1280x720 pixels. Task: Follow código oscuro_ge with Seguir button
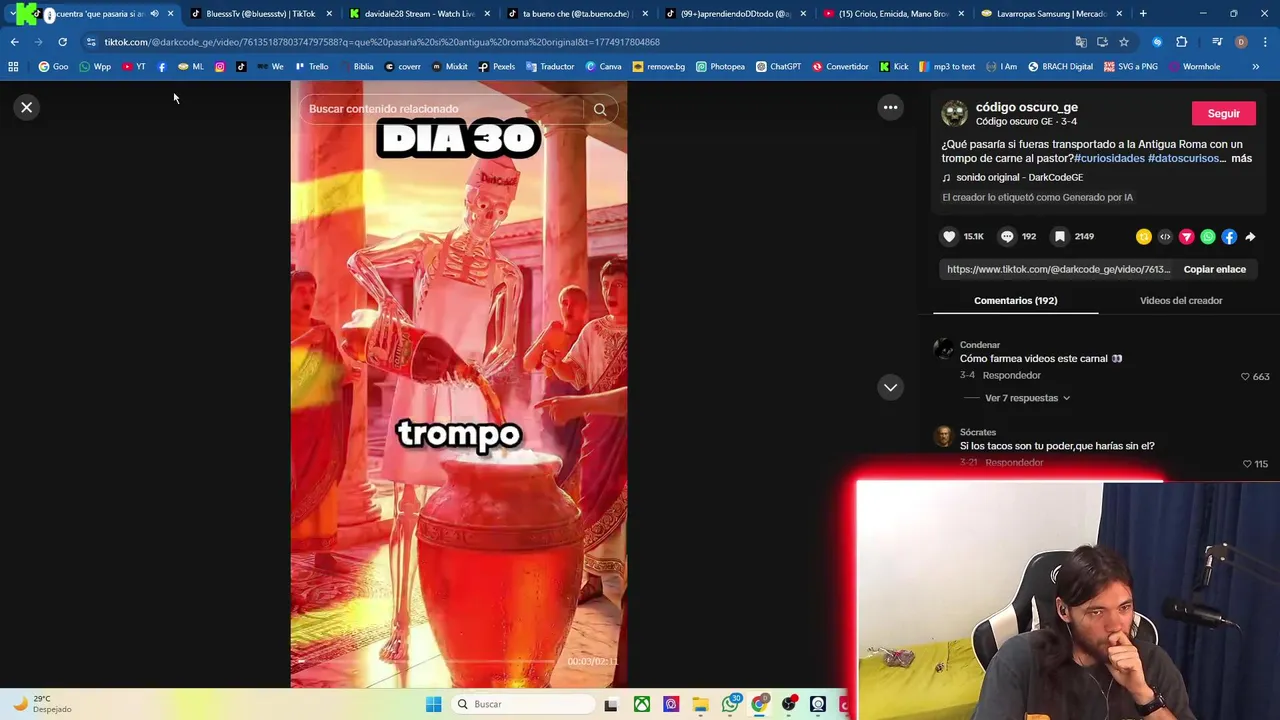[1223, 113]
